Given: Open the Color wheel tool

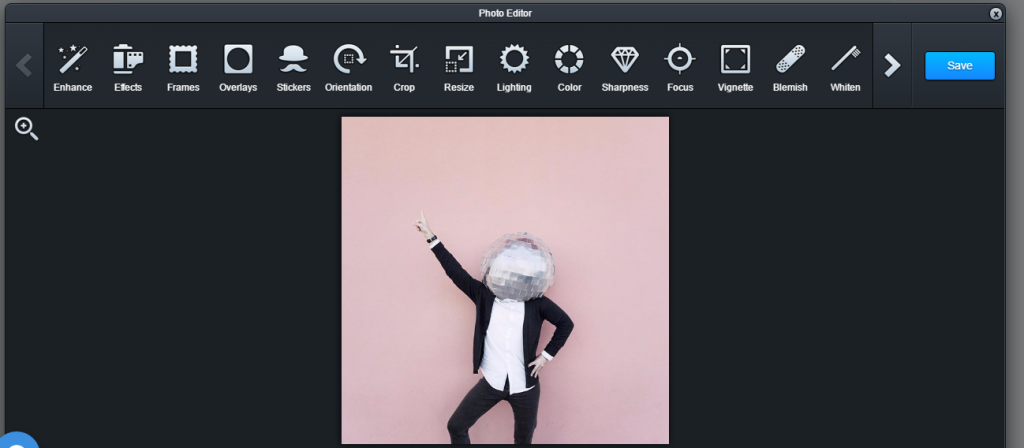Looking at the screenshot, I should (569, 67).
